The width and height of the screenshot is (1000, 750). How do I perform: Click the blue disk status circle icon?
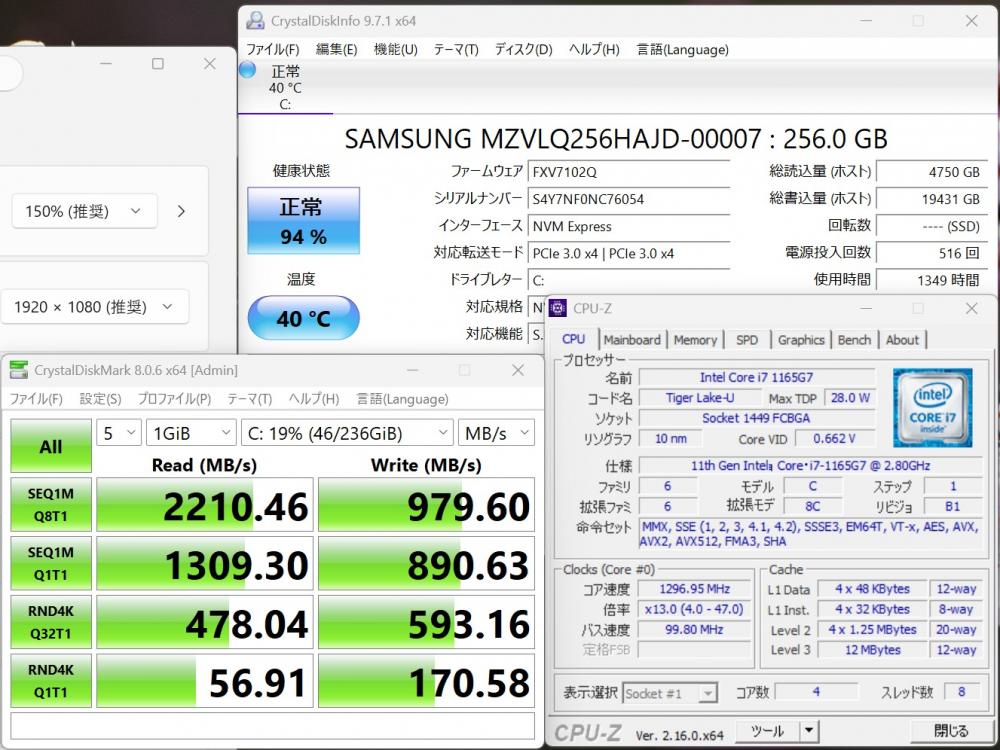(x=247, y=69)
